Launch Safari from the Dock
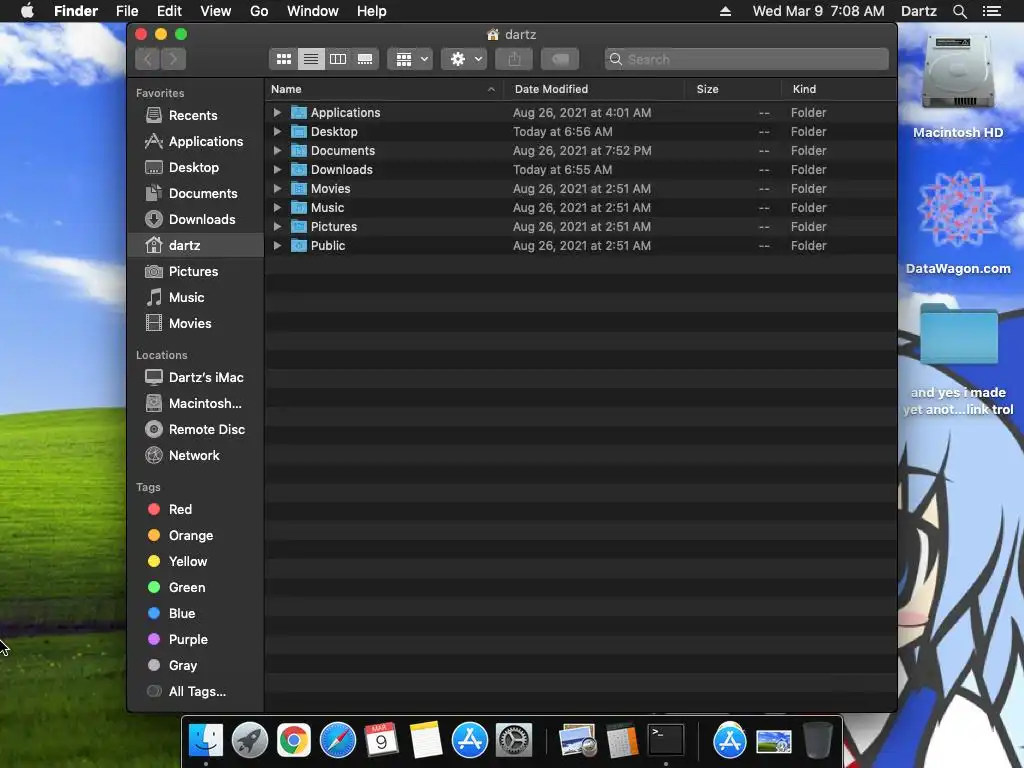 338,741
